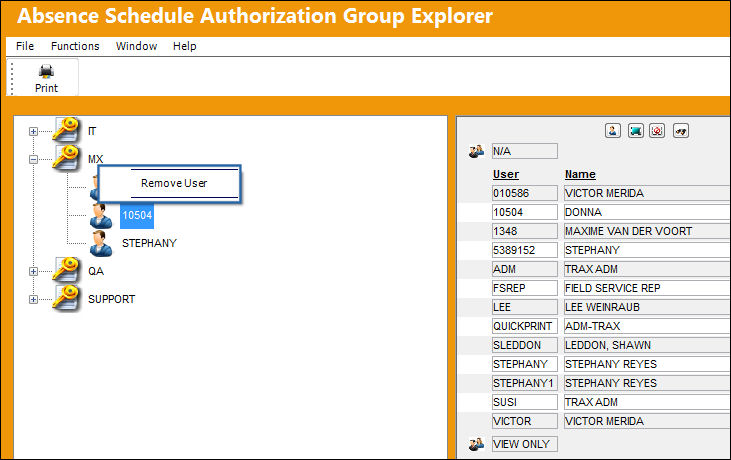Select user 10504 in MX tree
The height and width of the screenshot is (460, 731).
tap(137, 215)
